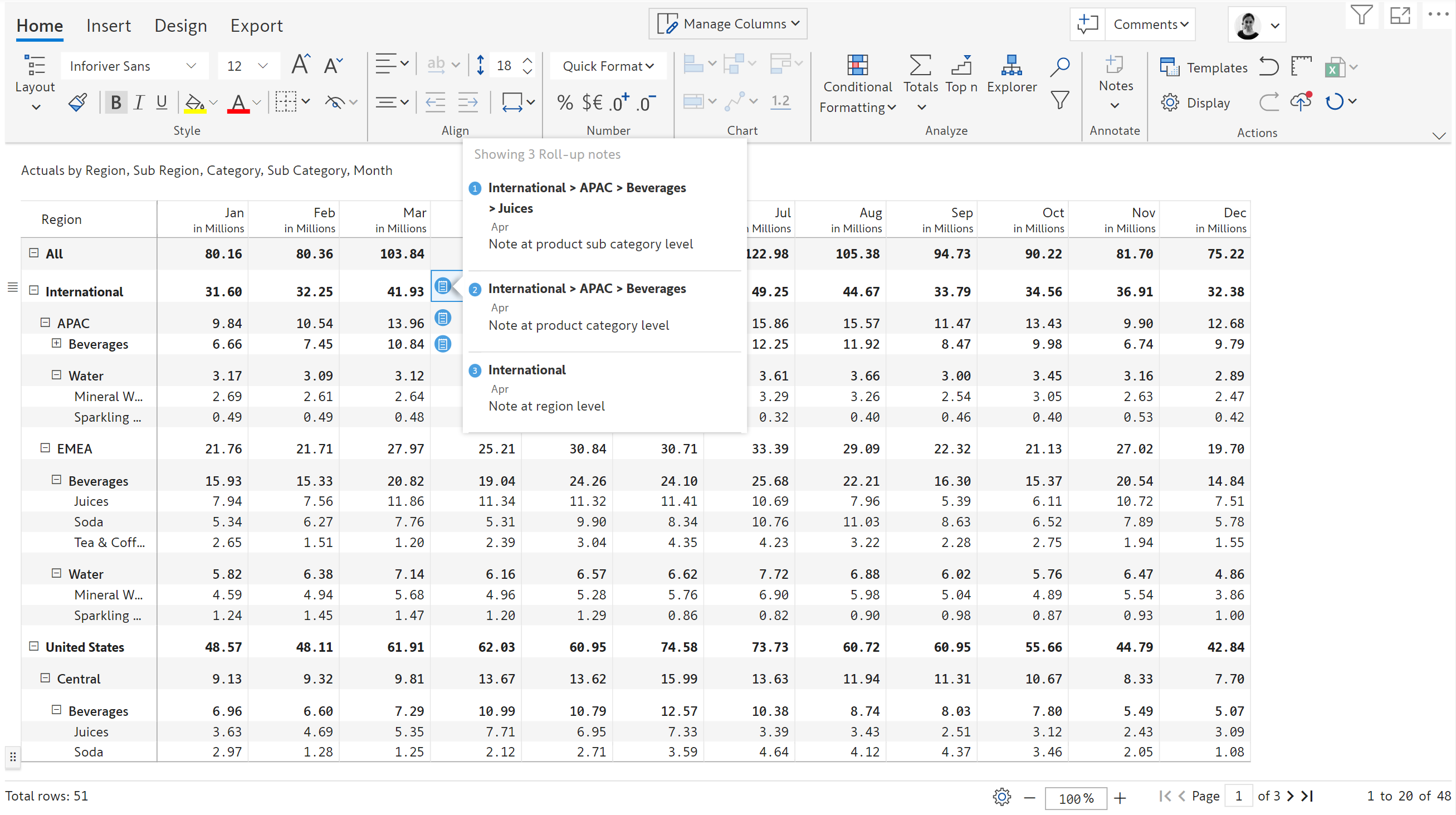The image size is (1456, 815).
Task: Click the page number input field
Action: tap(1238, 796)
